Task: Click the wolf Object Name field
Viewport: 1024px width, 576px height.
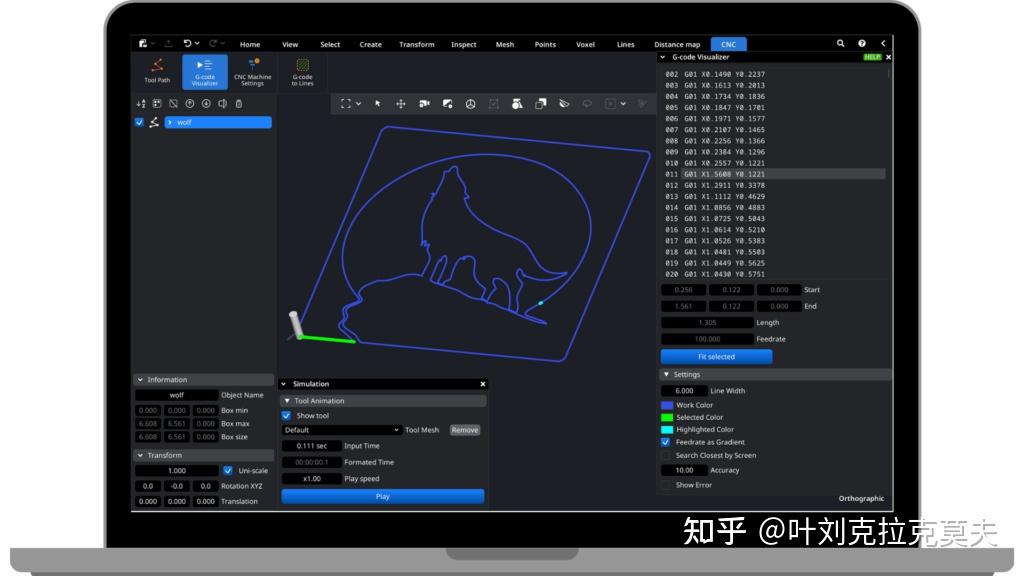Action: point(176,395)
